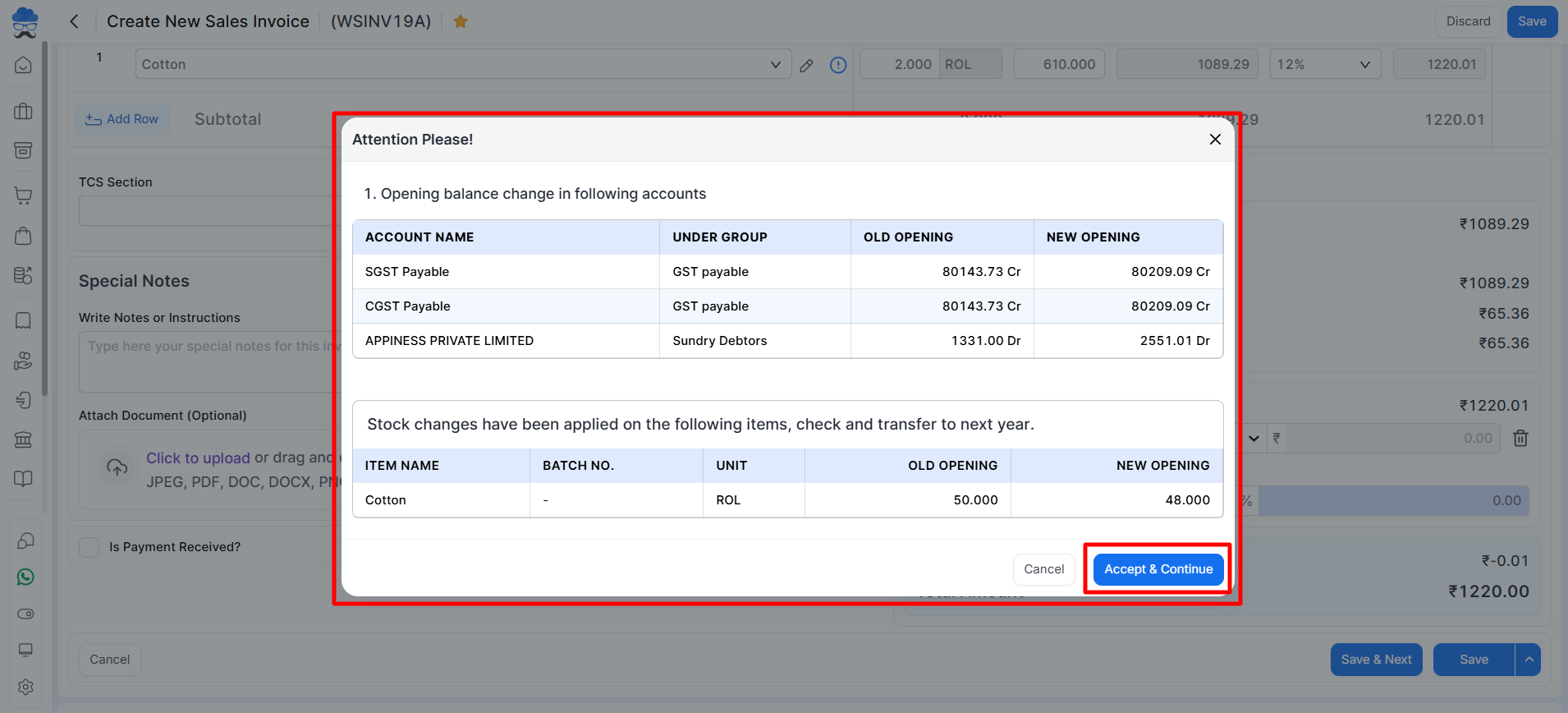This screenshot has height=713, width=1568.
Task: Click the pencil edit icon beside Cotton
Action: point(806,65)
